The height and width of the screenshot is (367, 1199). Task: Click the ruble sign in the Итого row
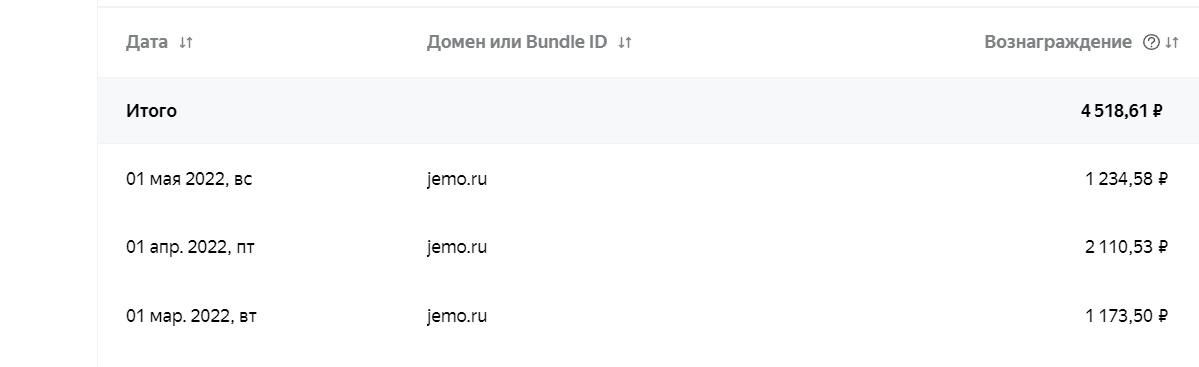pyautogui.click(x=1157, y=111)
